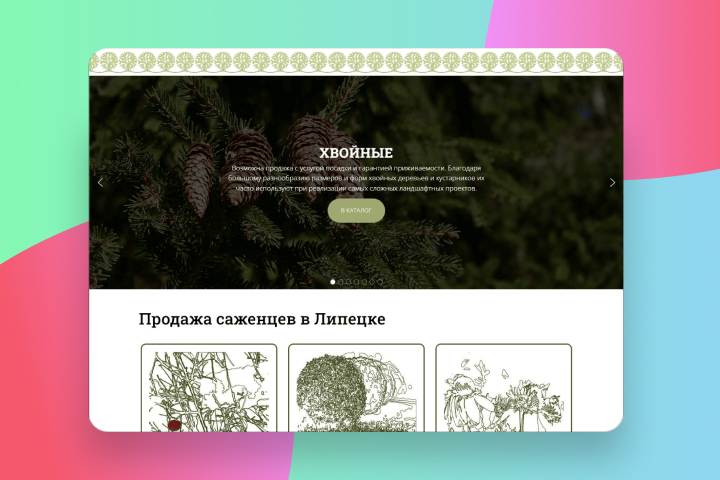Jump to the fourth slider dot
This screenshot has width=720, height=480.
click(x=356, y=282)
